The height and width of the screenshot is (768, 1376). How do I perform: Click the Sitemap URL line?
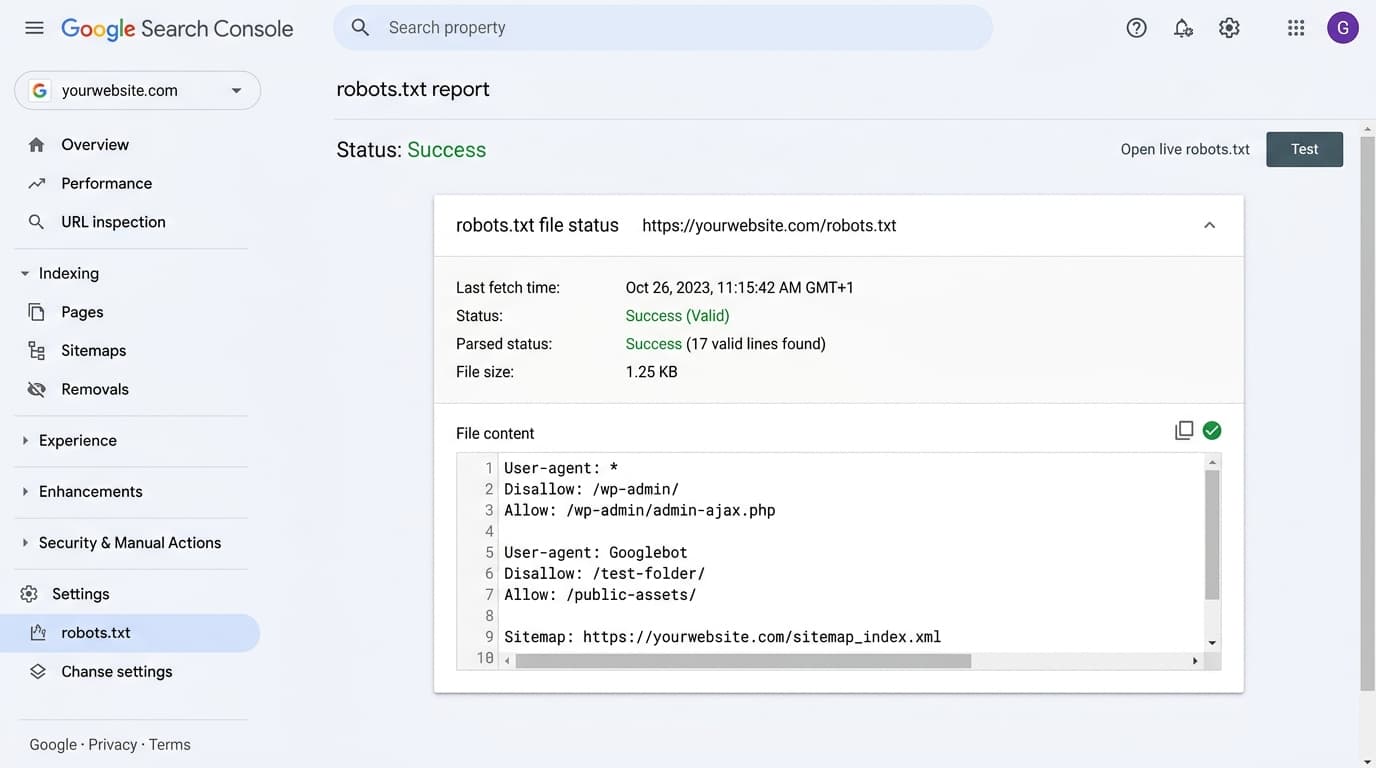722,637
